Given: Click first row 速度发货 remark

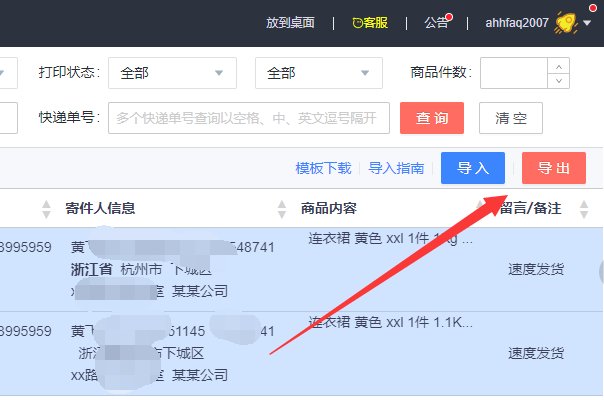Looking at the screenshot, I should click(x=536, y=269).
